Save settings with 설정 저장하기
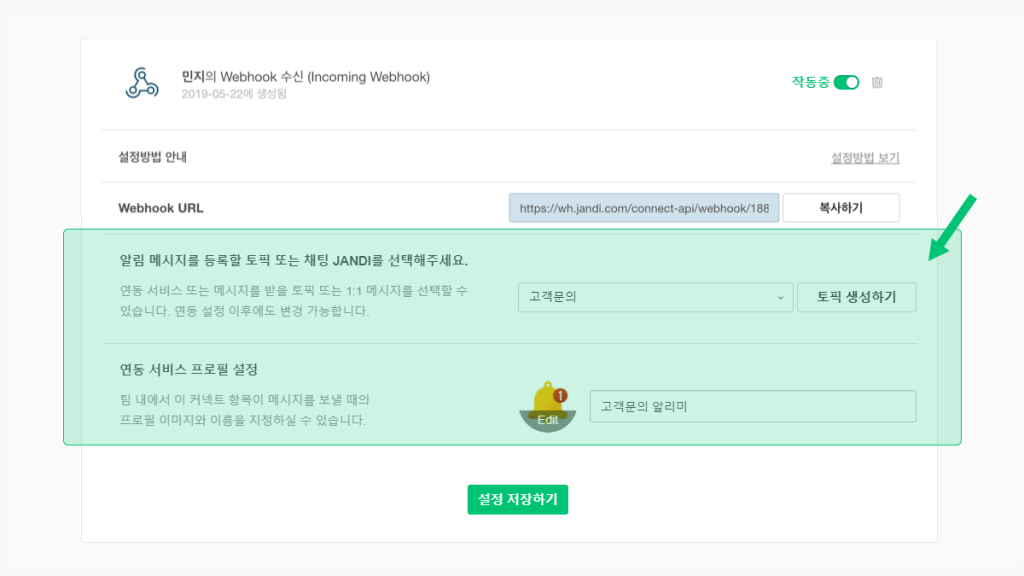The width and height of the screenshot is (1024, 576). [517, 499]
